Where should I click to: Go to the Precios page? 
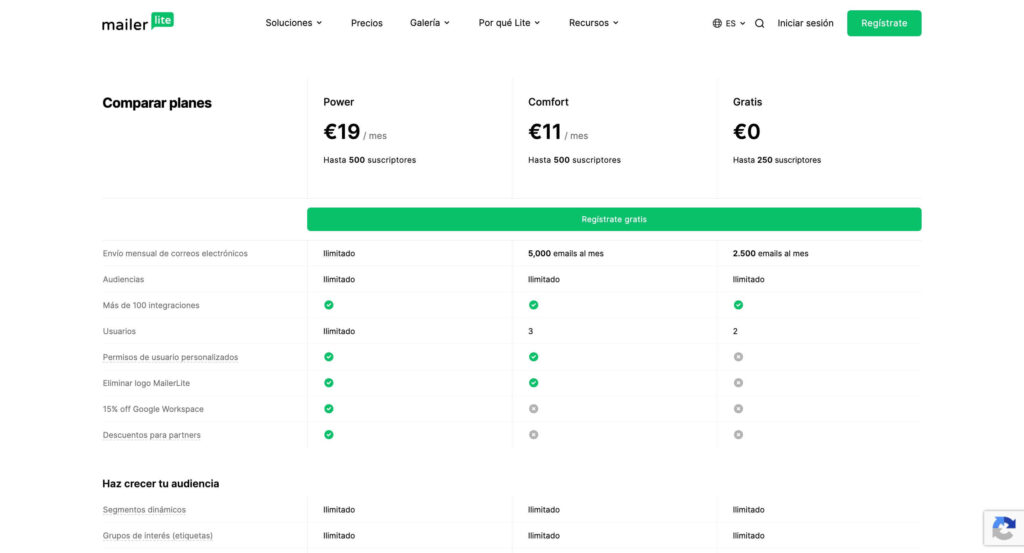(x=366, y=23)
